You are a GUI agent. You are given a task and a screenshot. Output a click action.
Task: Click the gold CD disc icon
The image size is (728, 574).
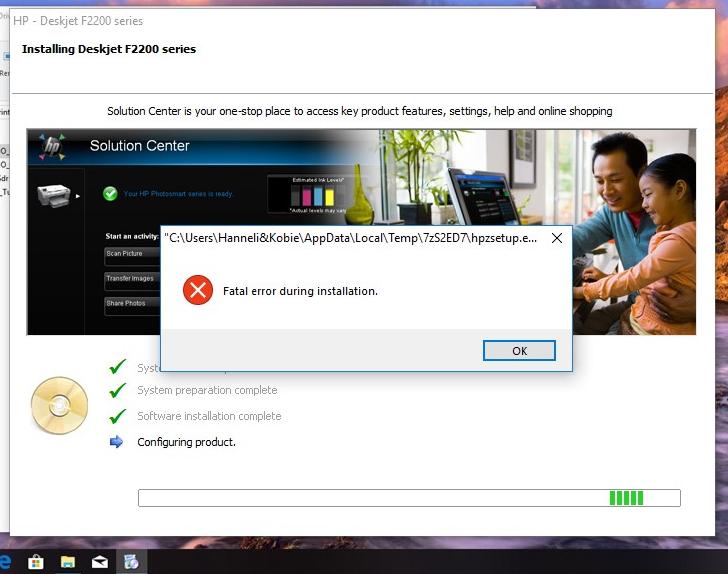pos(59,405)
